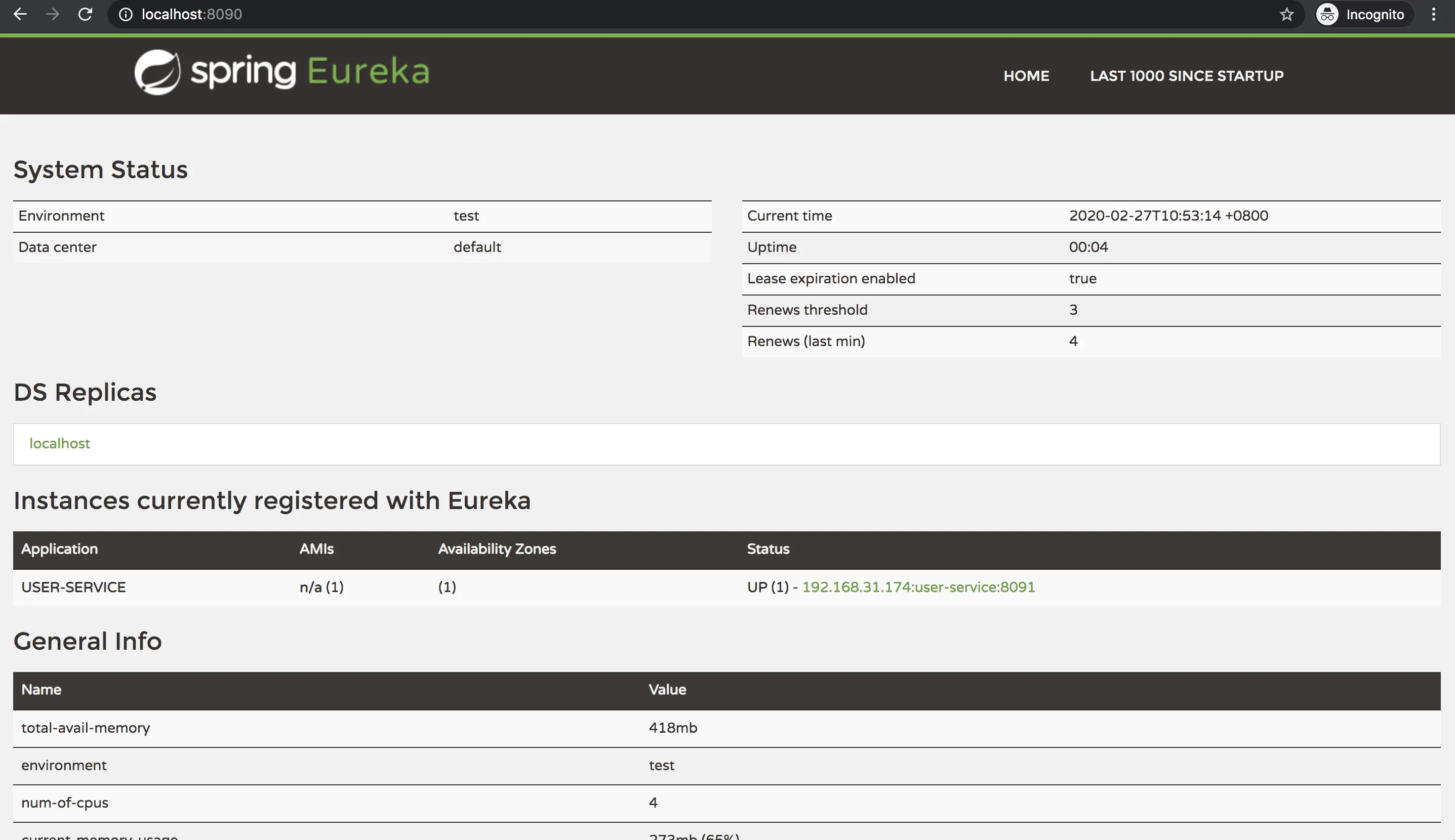Click the localhost replica link
This screenshot has width=1455, height=840.
pos(59,443)
